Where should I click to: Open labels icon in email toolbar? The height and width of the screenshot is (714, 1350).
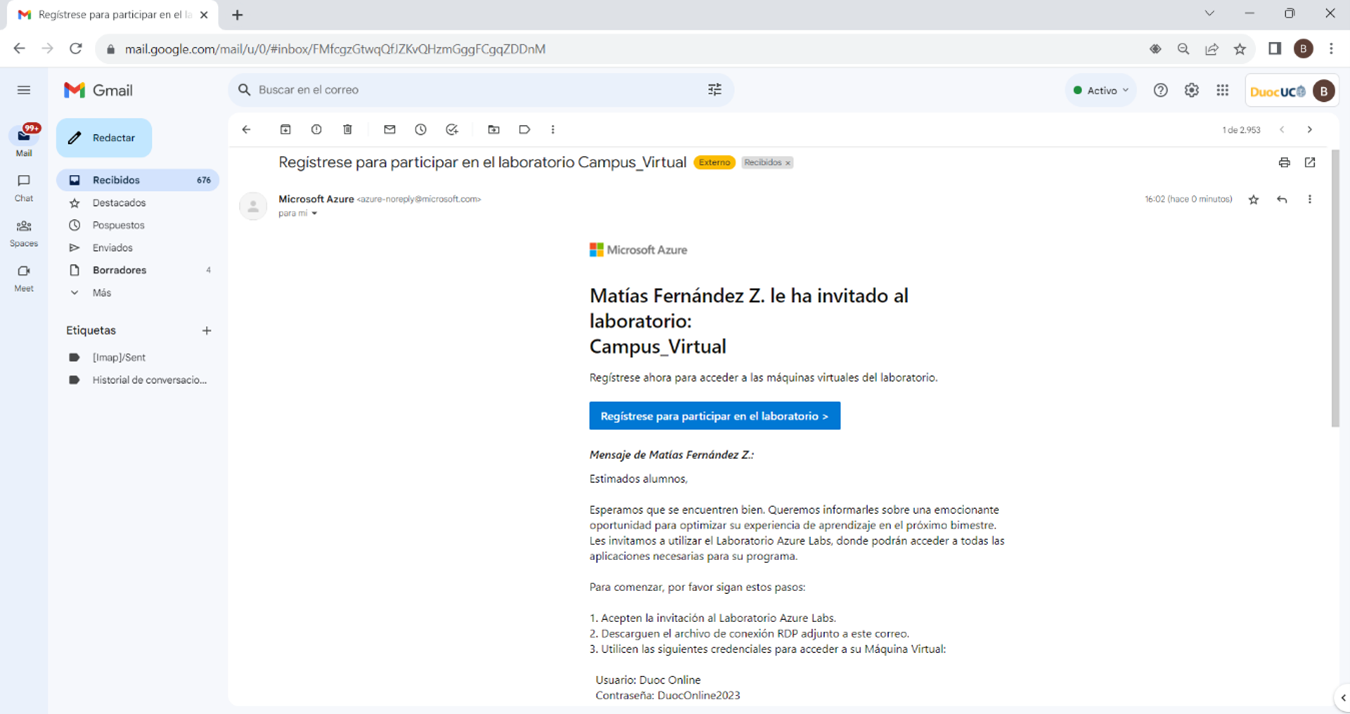tap(524, 130)
